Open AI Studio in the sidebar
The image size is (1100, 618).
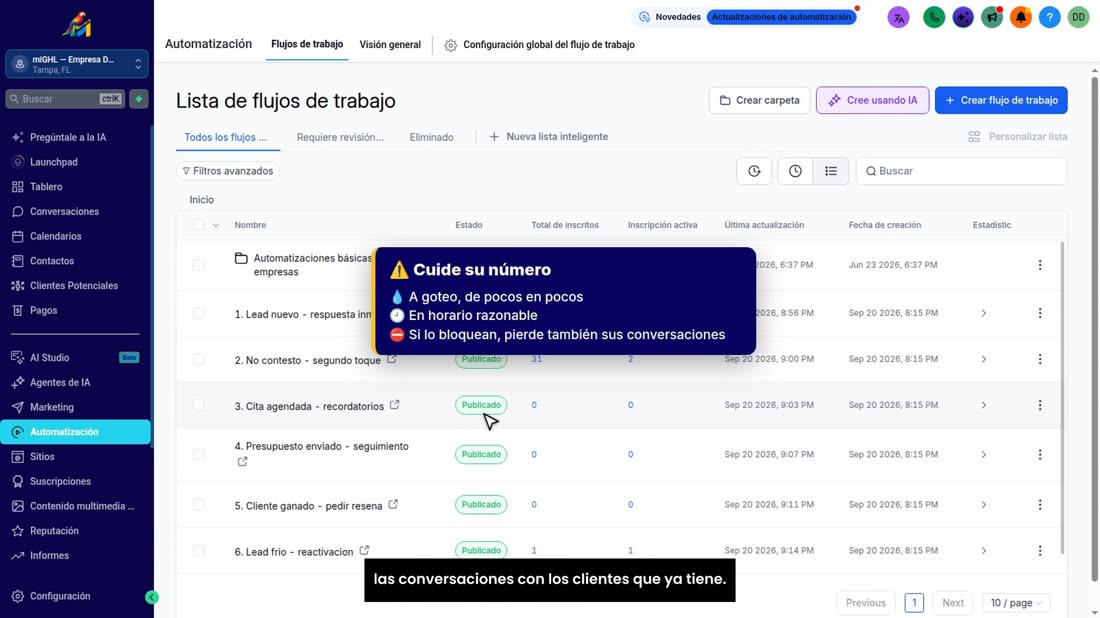[75, 358]
